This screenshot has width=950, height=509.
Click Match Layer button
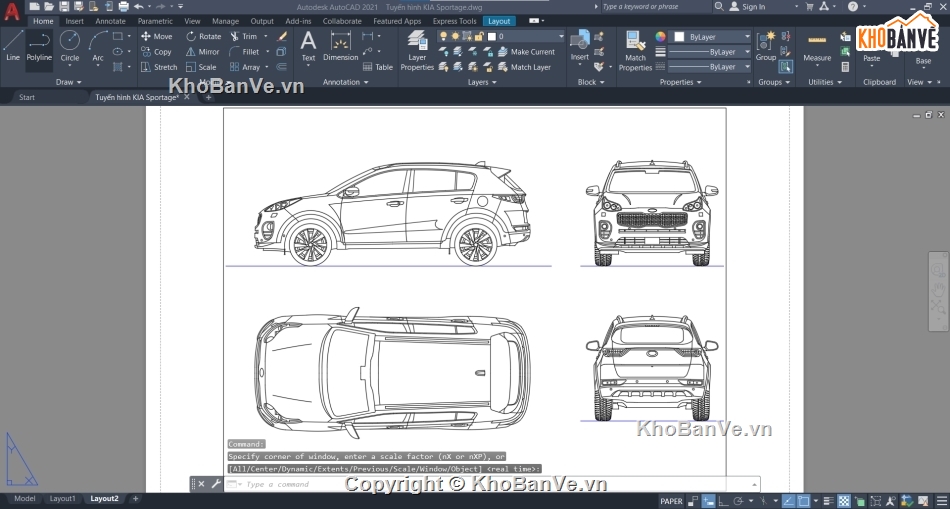click(x=524, y=67)
